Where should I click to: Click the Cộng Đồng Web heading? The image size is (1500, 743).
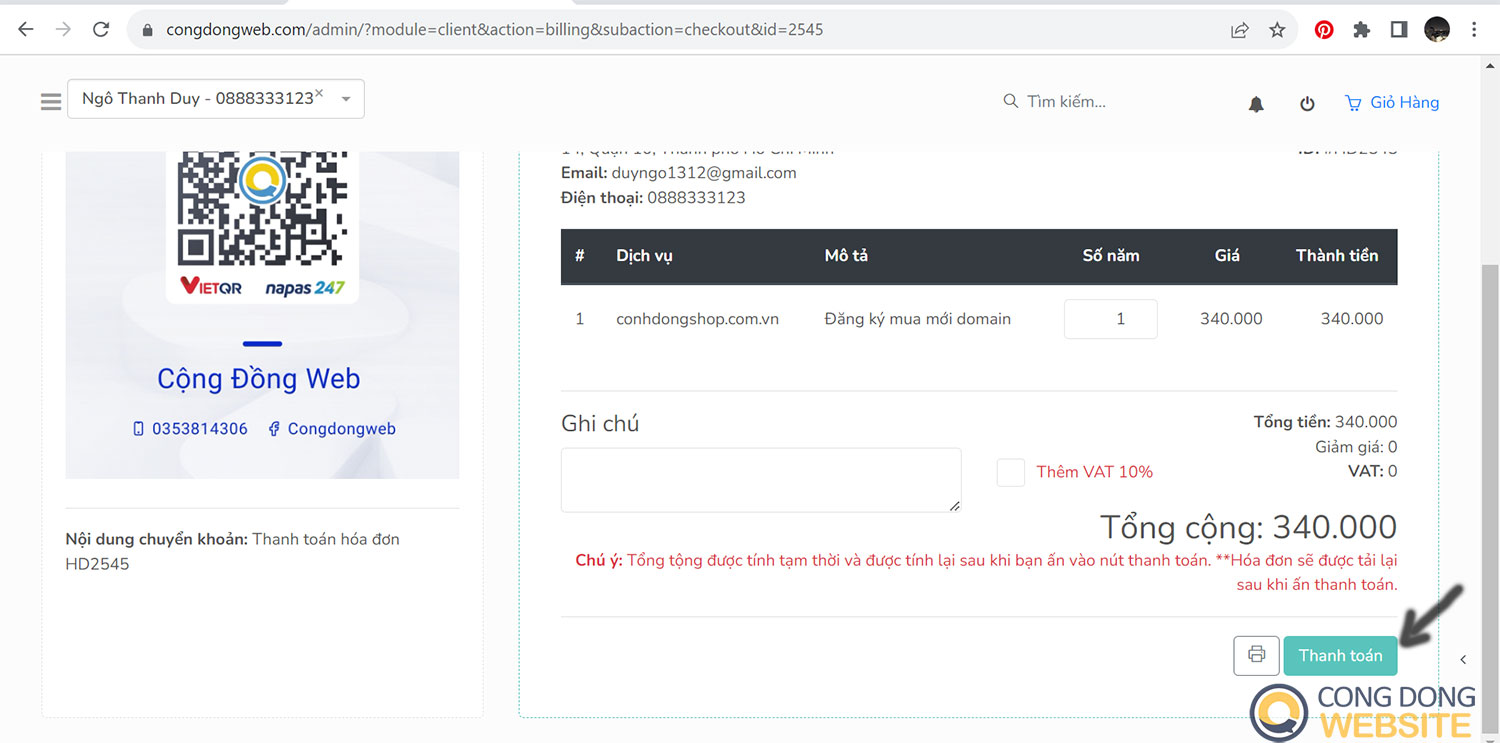[258, 379]
